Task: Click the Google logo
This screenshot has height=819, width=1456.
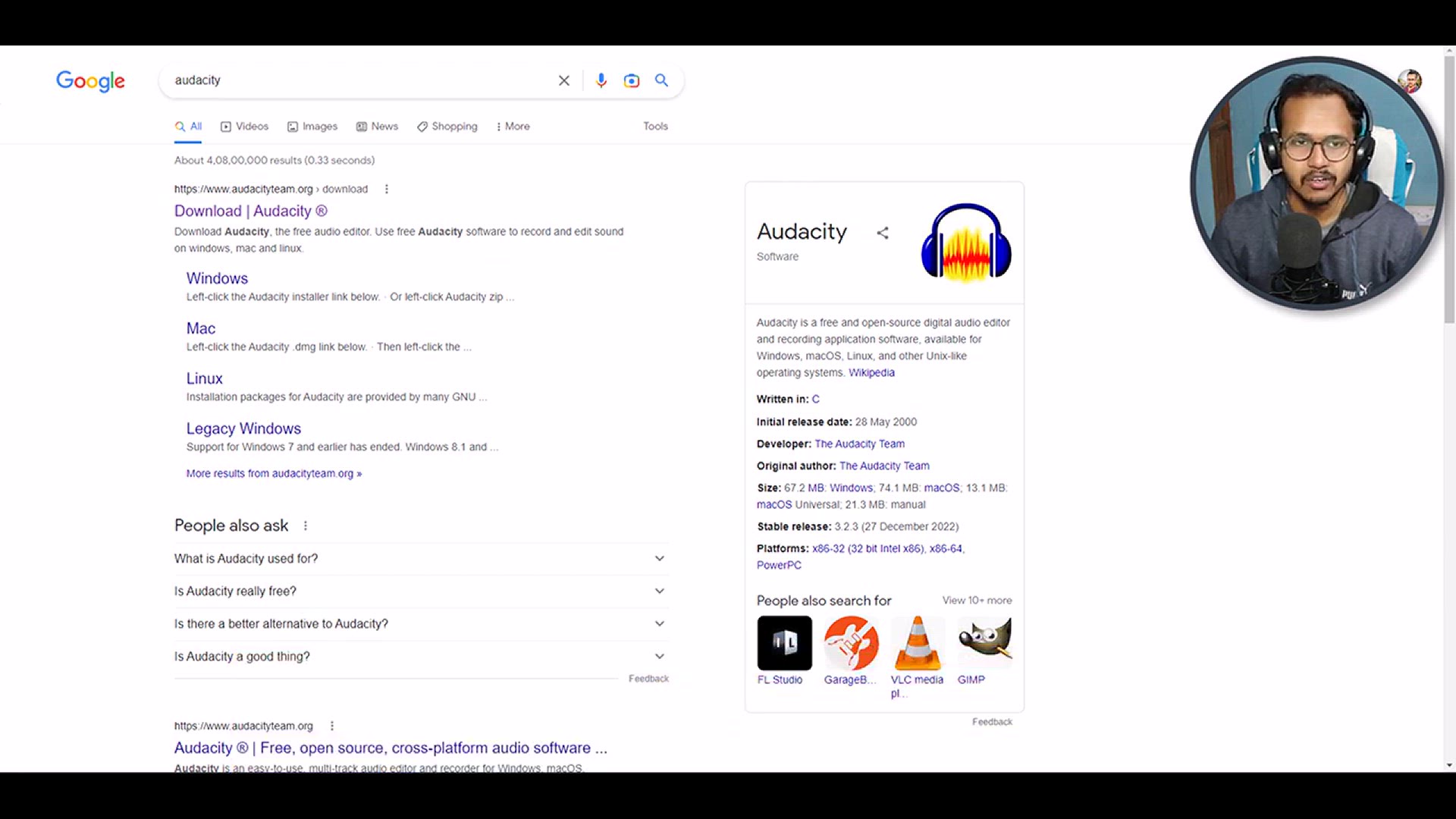Action: coord(90,81)
